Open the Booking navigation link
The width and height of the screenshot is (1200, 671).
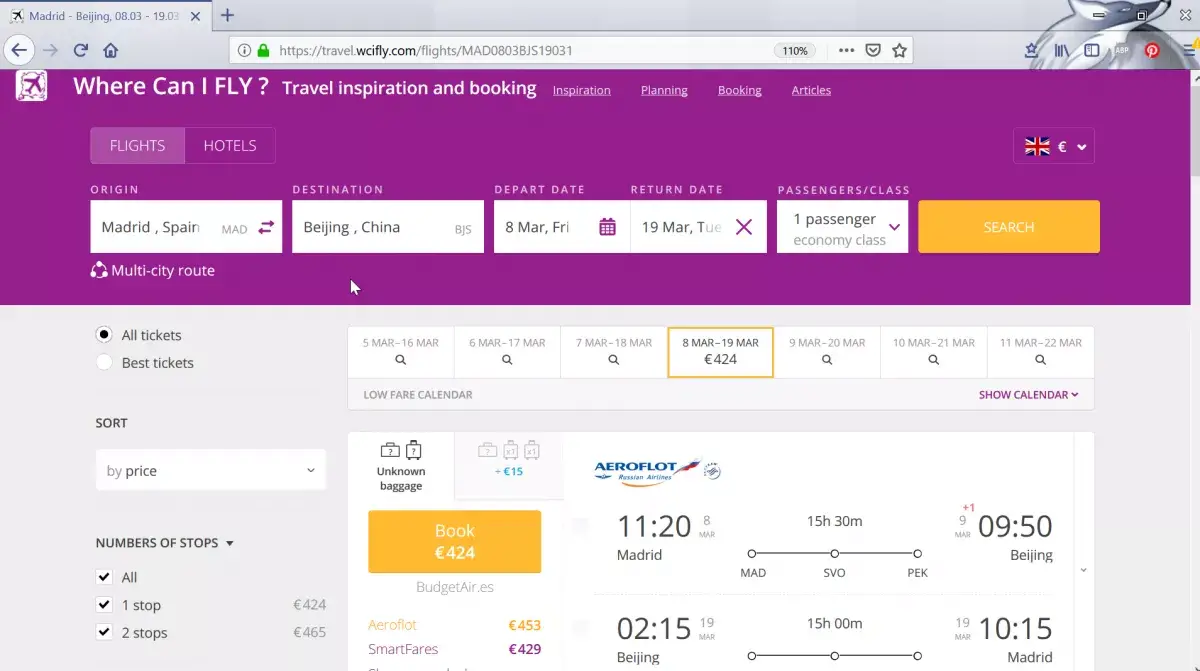point(740,90)
